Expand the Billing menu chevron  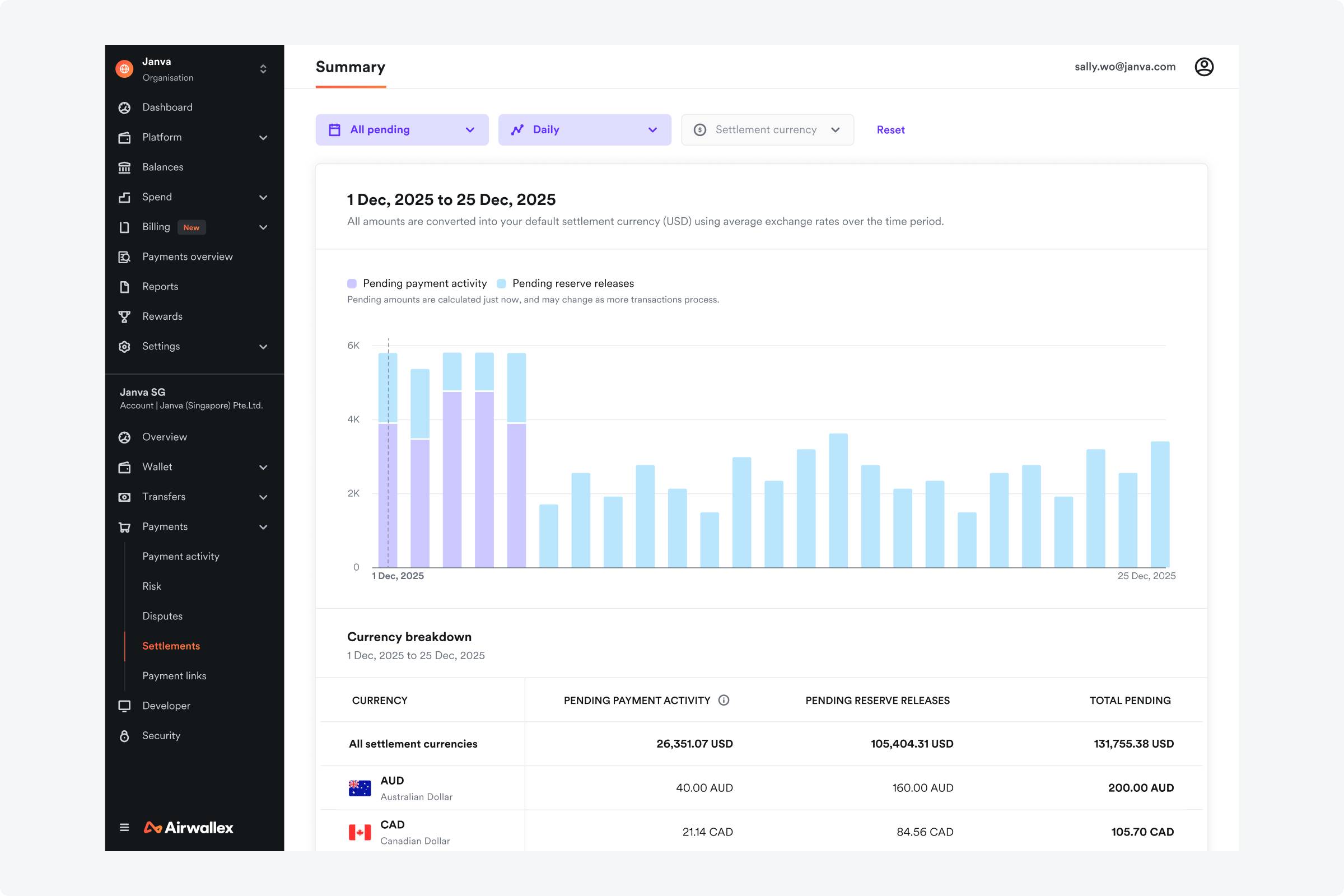pyautogui.click(x=263, y=227)
